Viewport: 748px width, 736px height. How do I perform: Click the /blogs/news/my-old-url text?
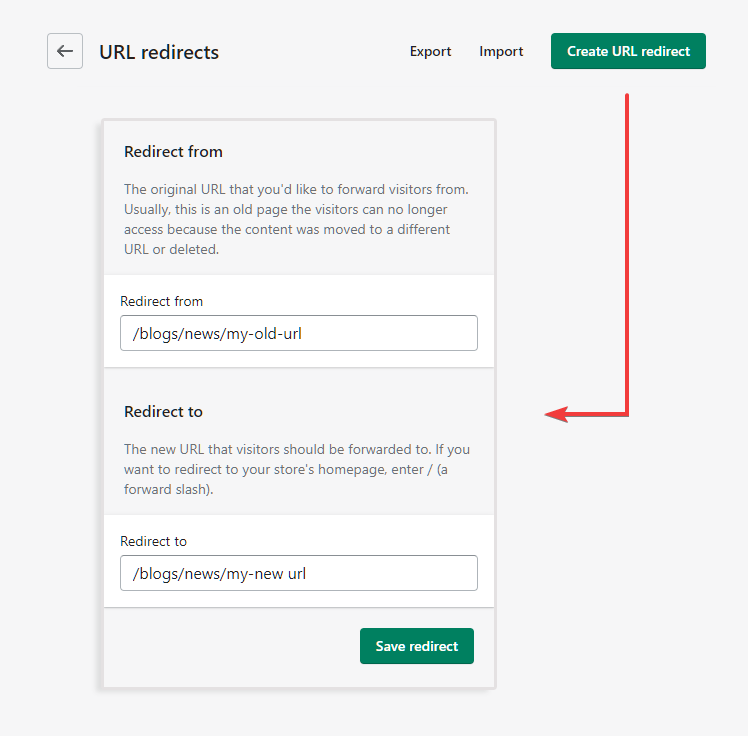click(x=217, y=333)
